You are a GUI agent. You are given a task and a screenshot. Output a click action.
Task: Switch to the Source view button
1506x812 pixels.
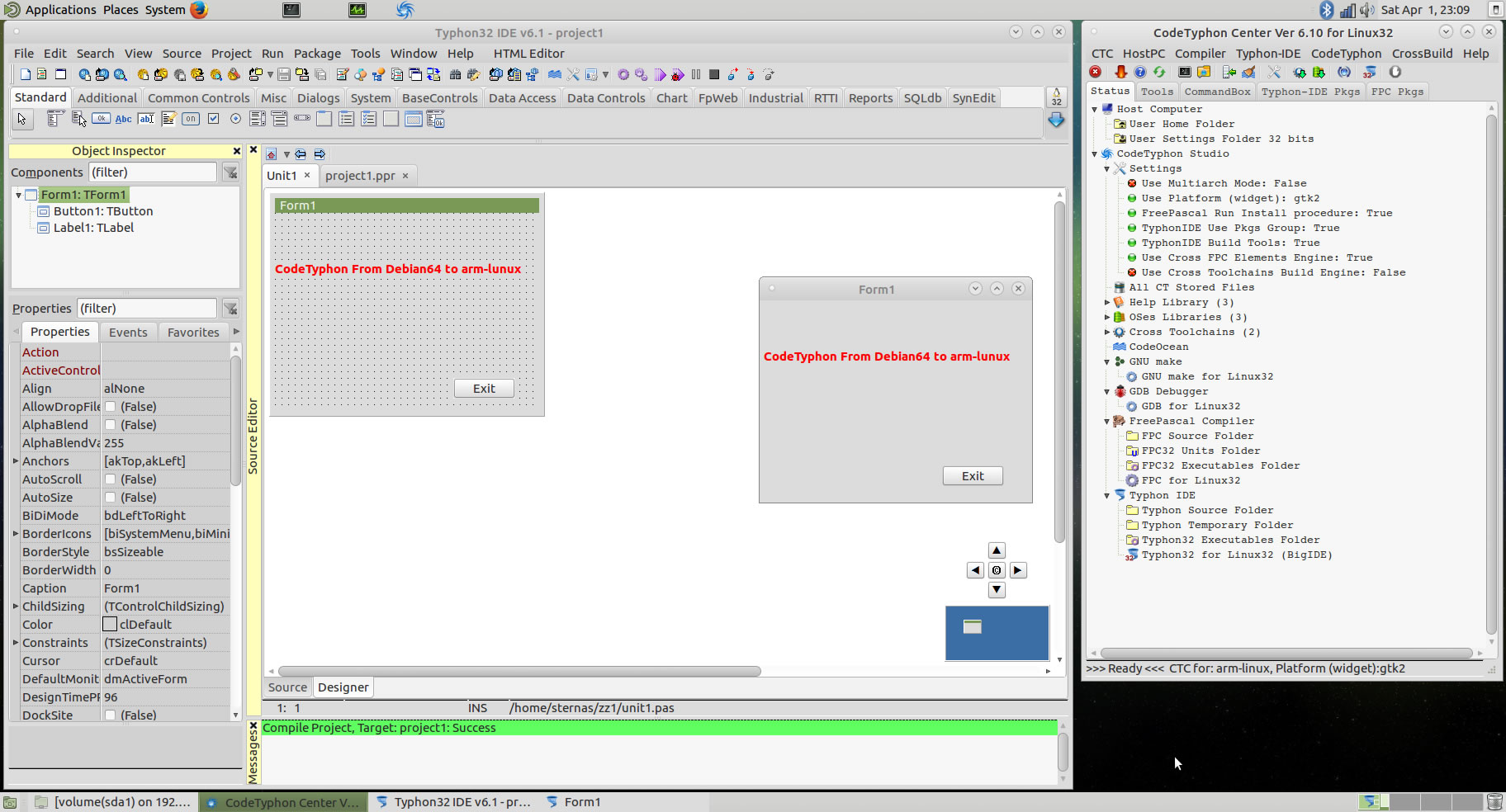tap(287, 687)
